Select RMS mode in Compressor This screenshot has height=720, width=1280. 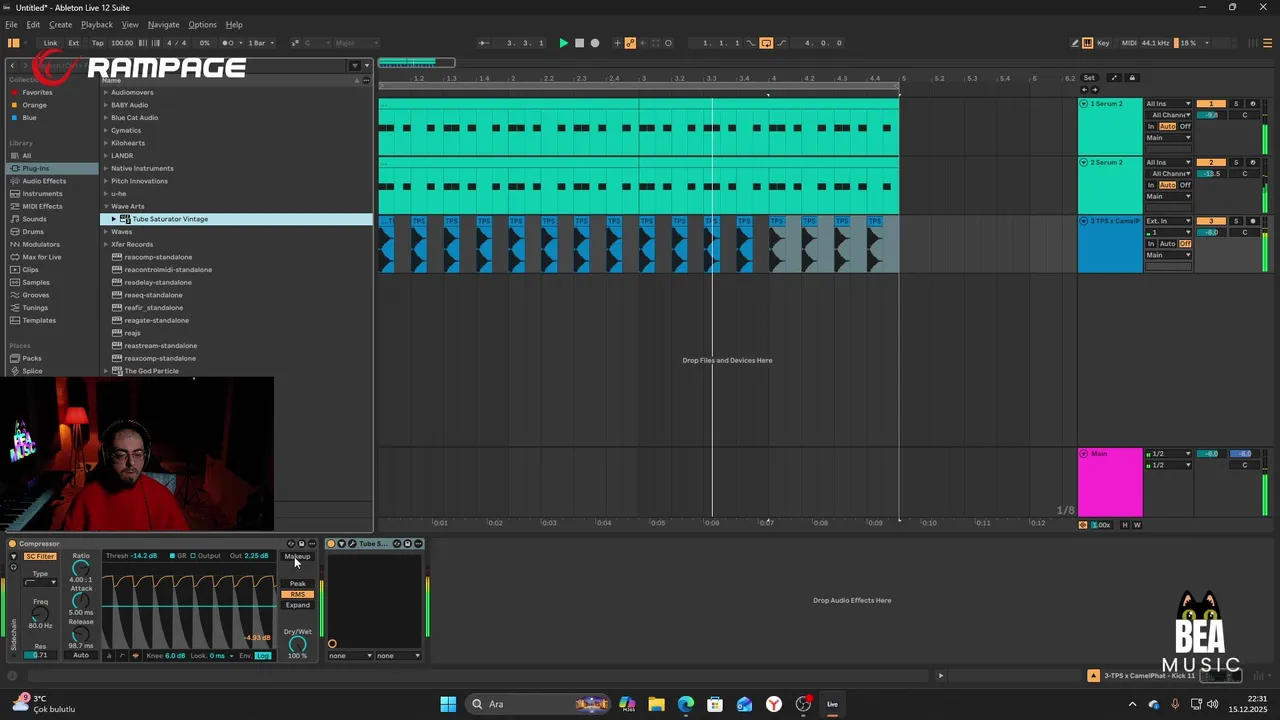[x=298, y=594]
